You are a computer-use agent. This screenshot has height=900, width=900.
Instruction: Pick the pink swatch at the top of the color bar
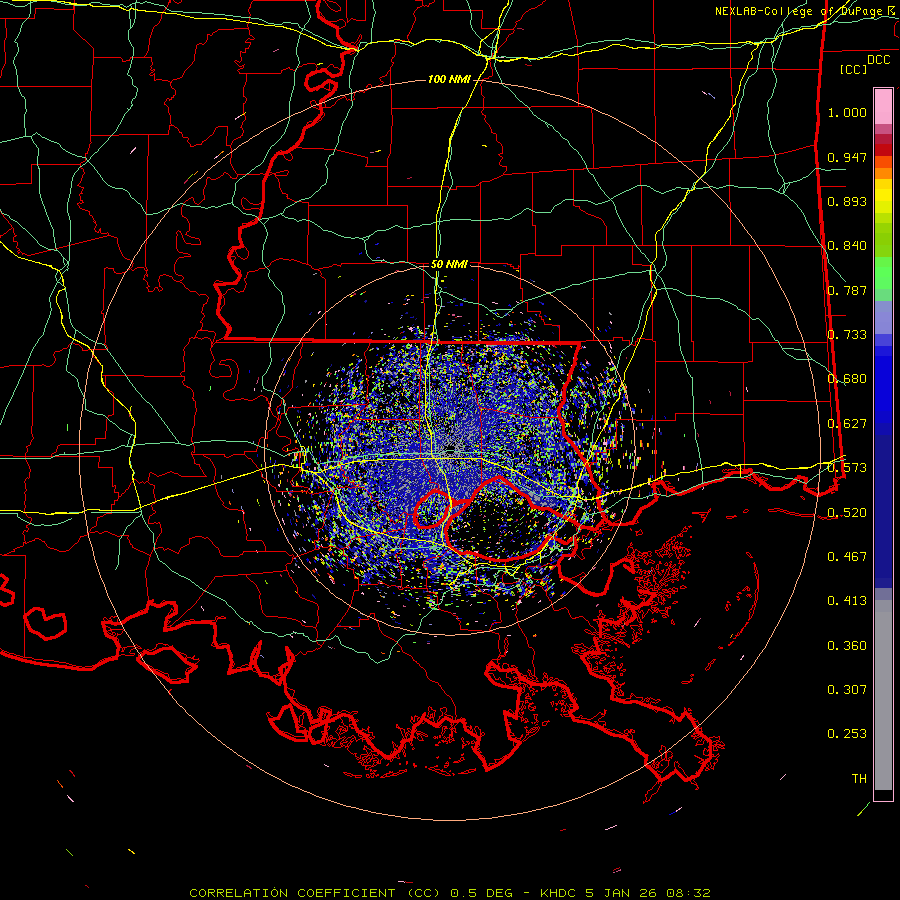coord(883,106)
